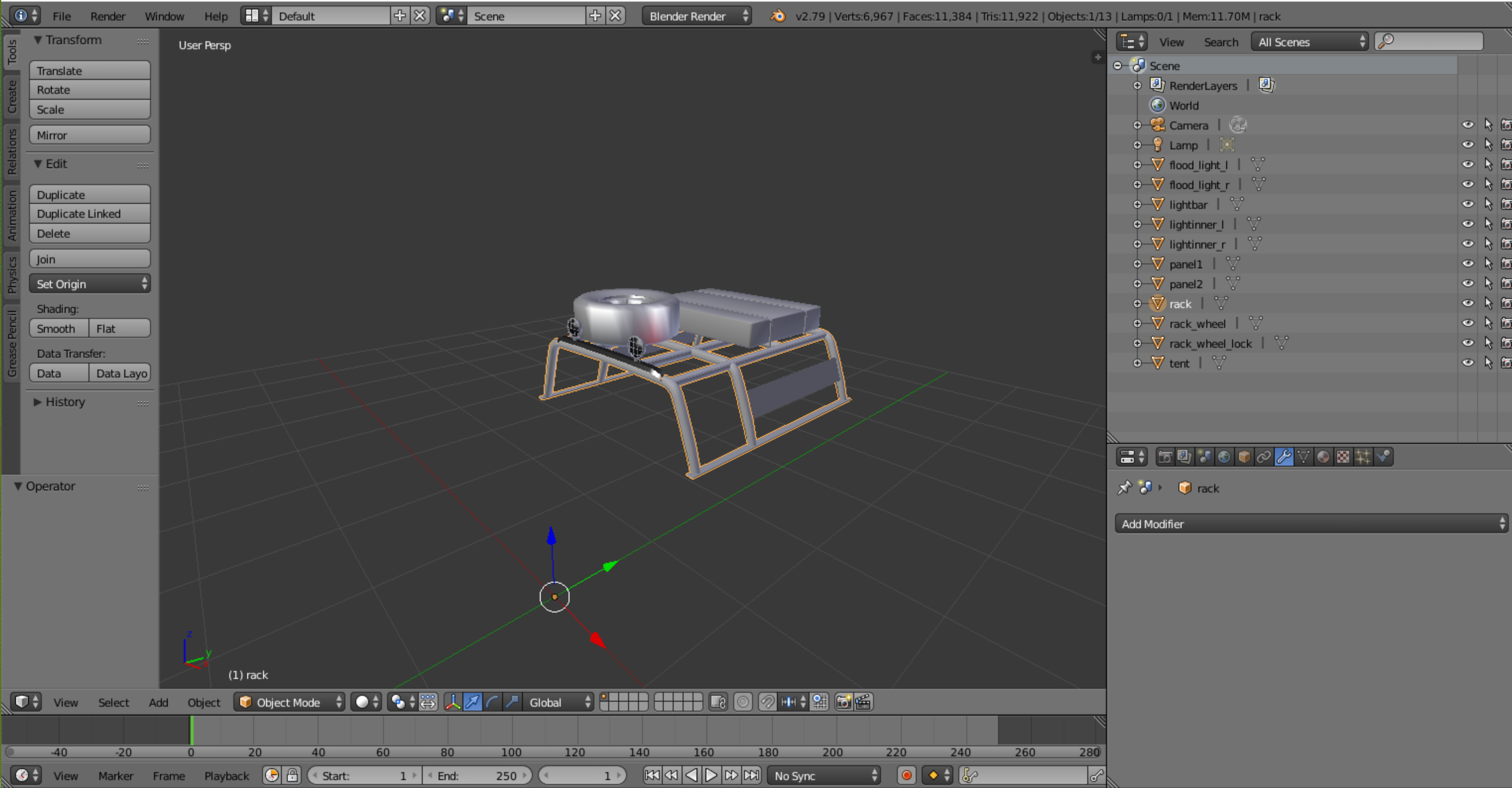This screenshot has height=788, width=1512.
Task: Open the 3D view Select menu
Action: tap(113, 702)
